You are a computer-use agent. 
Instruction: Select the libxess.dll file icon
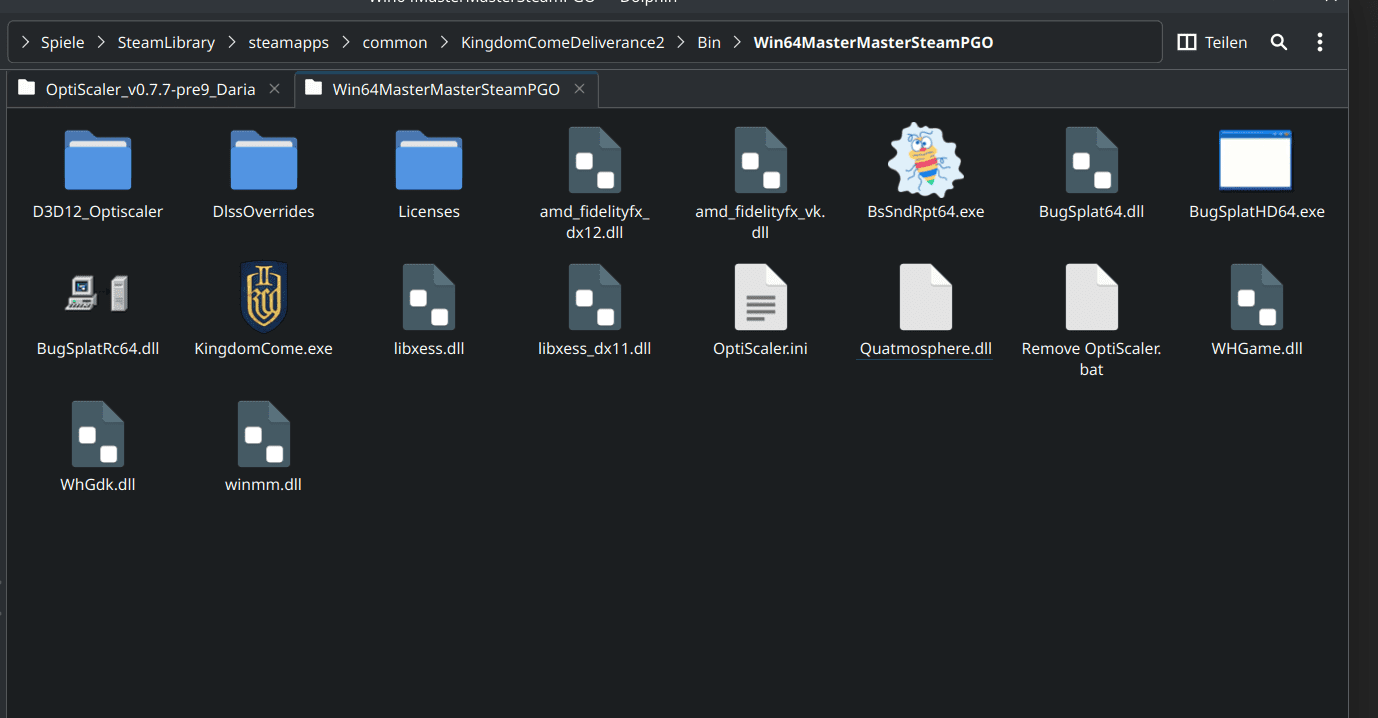pos(429,297)
